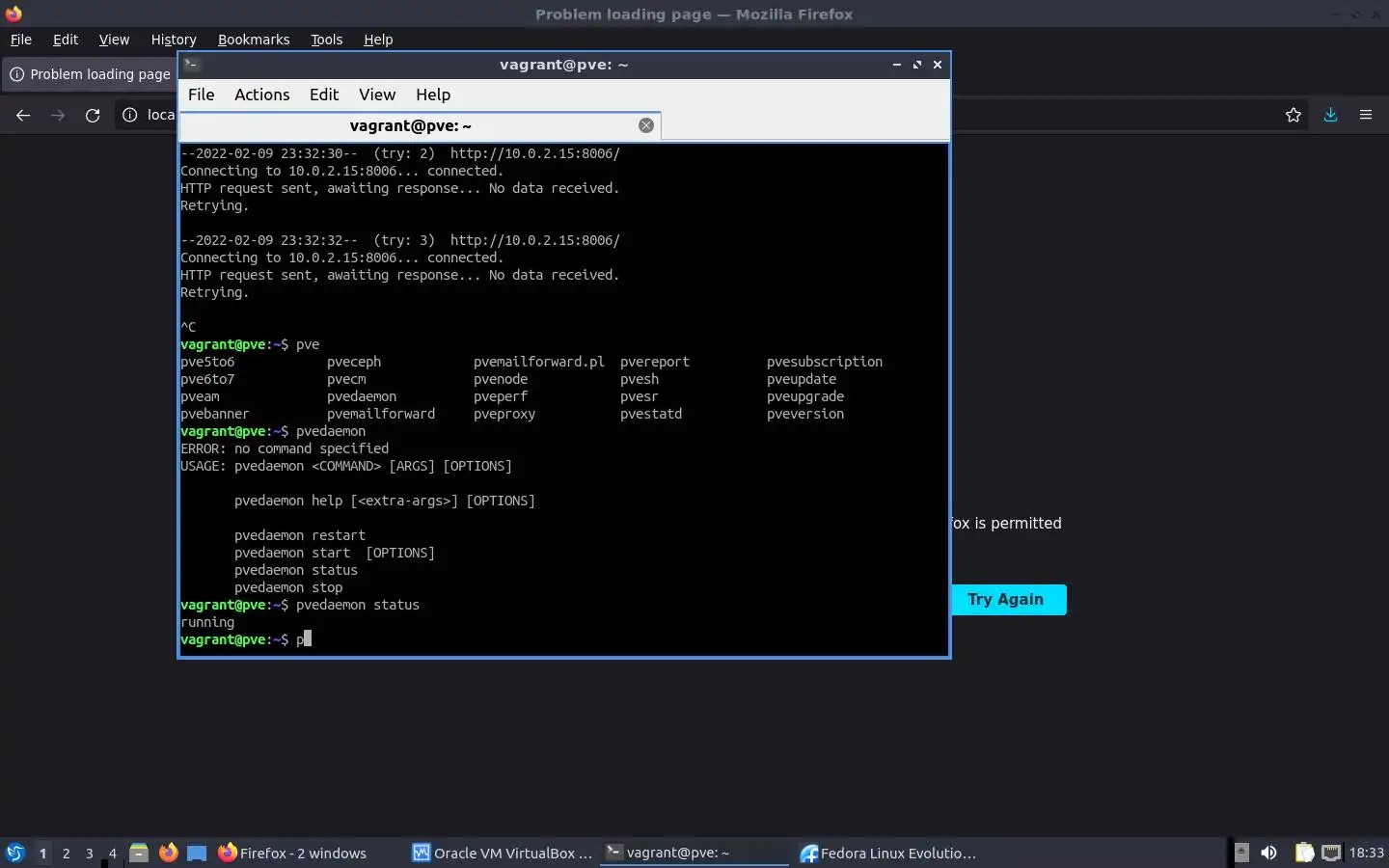Close the terminal window

(938, 65)
